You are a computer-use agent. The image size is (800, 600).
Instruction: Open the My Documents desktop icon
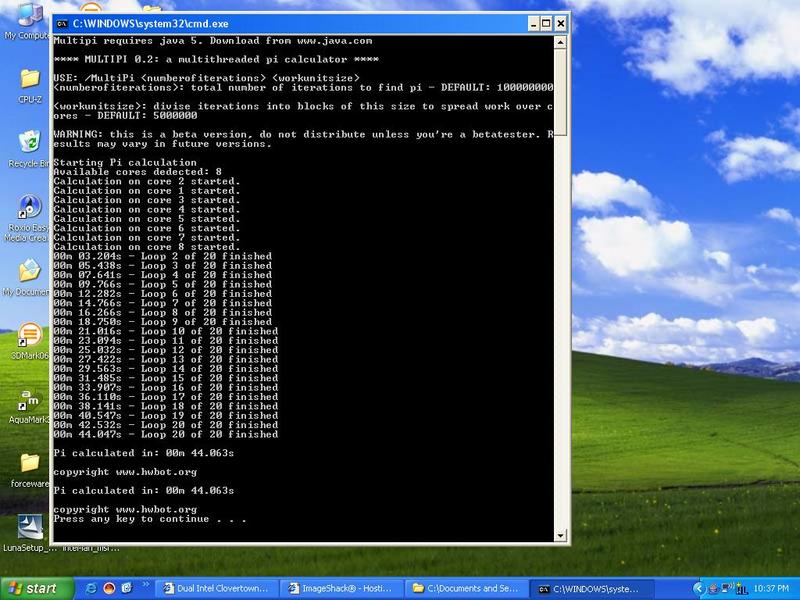pos(28,277)
